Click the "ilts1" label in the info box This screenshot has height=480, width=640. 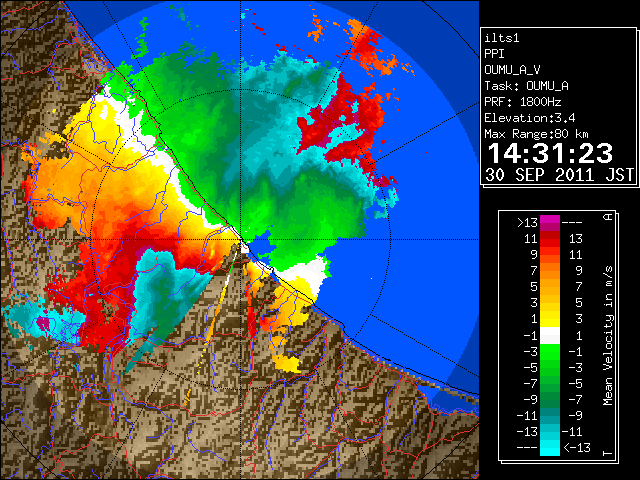pyautogui.click(x=502, y=38)
